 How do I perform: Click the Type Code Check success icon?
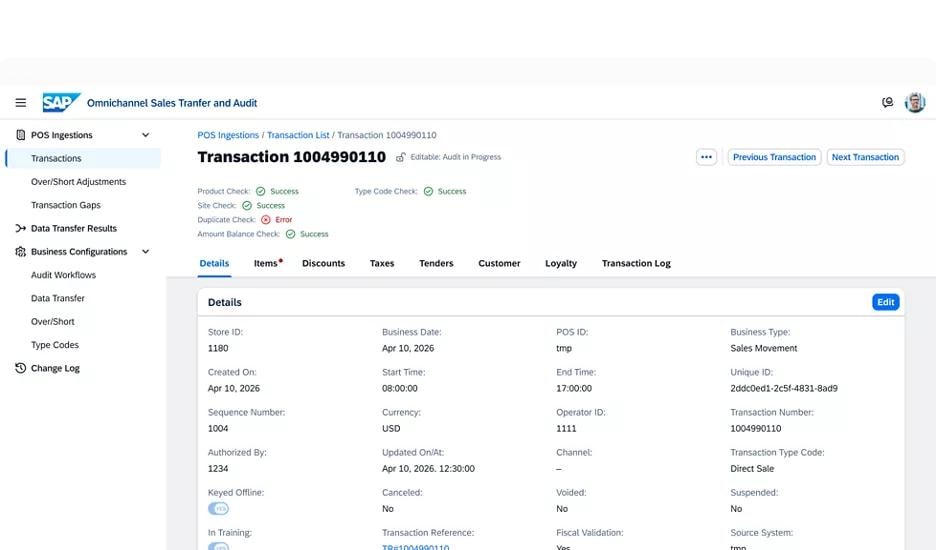tap(428, 191)
